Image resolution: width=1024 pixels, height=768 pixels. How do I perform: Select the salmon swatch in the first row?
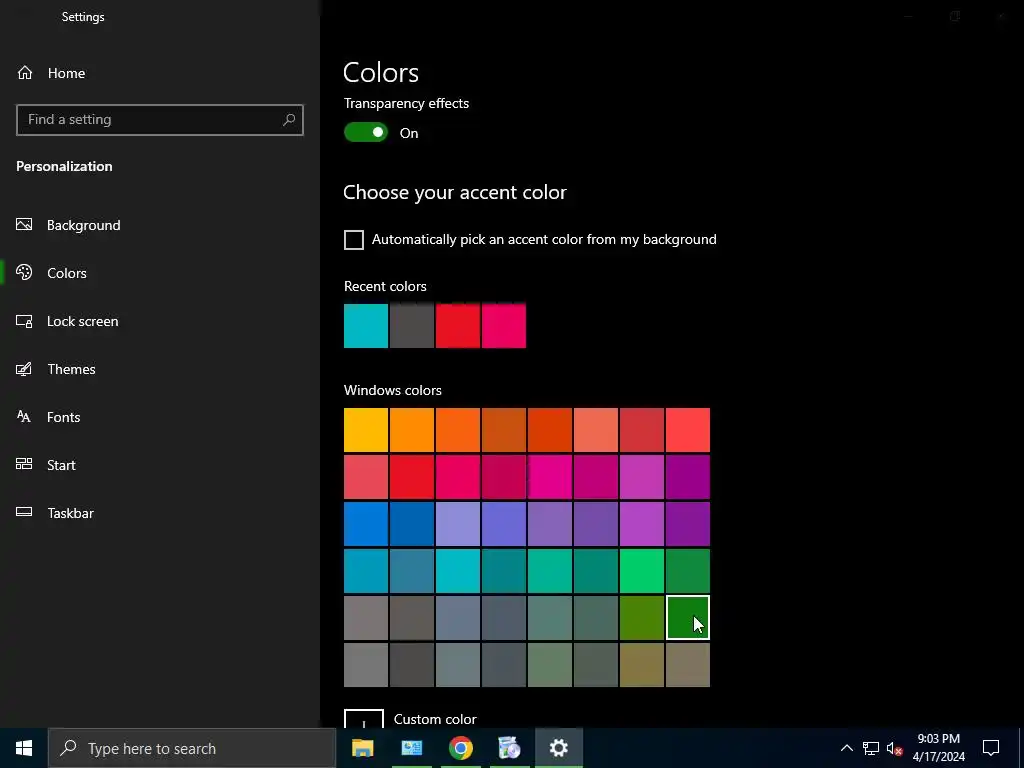596,430
